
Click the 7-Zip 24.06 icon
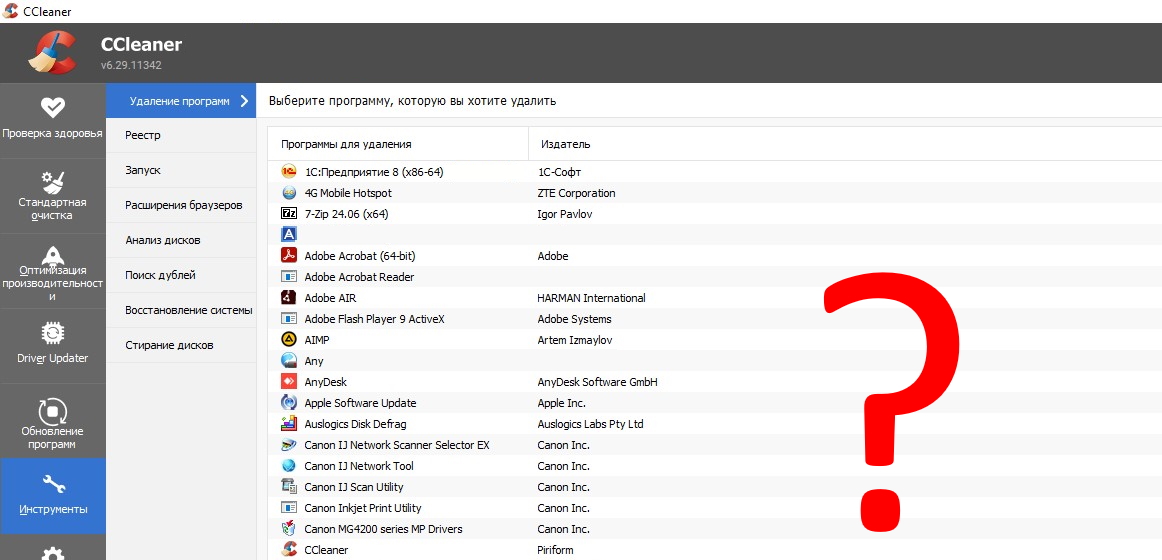point(289,214)
